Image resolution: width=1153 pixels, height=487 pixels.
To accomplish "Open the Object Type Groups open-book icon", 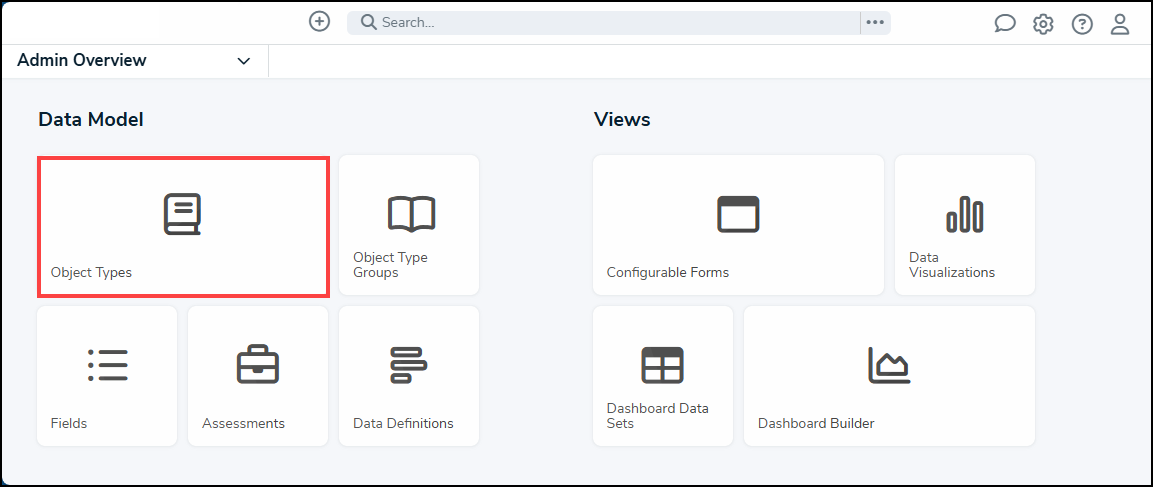I will click(410, 214).
